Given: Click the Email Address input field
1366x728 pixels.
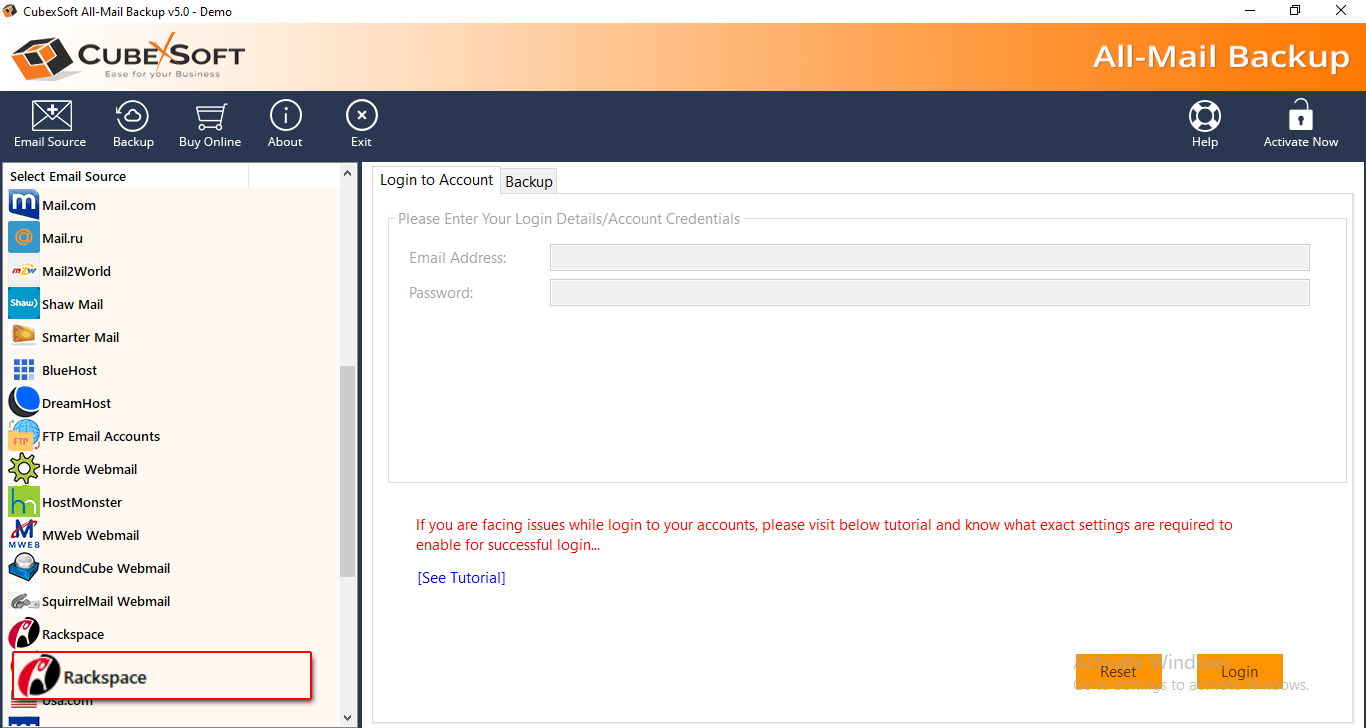Looking at the screenshot, I should 929,258.
